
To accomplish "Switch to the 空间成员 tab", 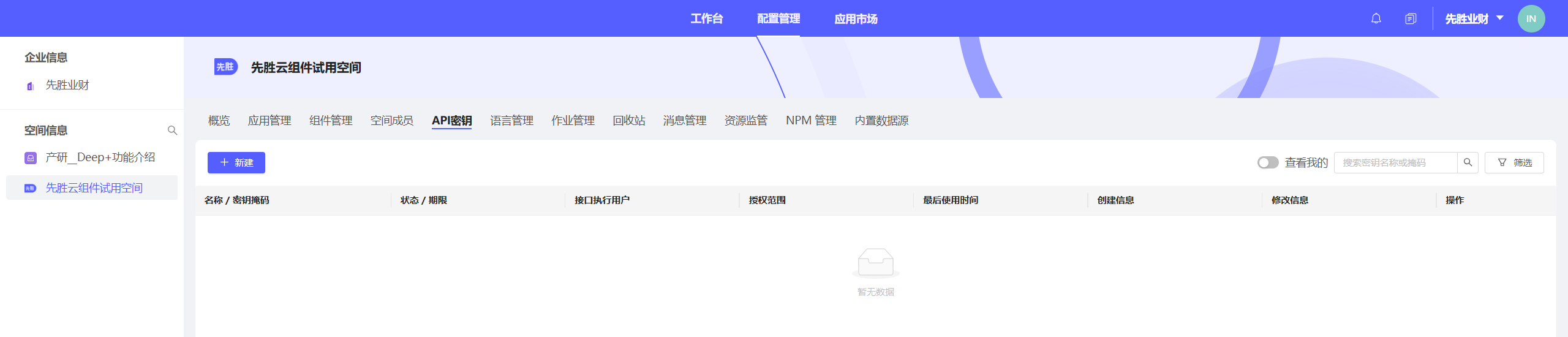I will click(x=391, y=121).
